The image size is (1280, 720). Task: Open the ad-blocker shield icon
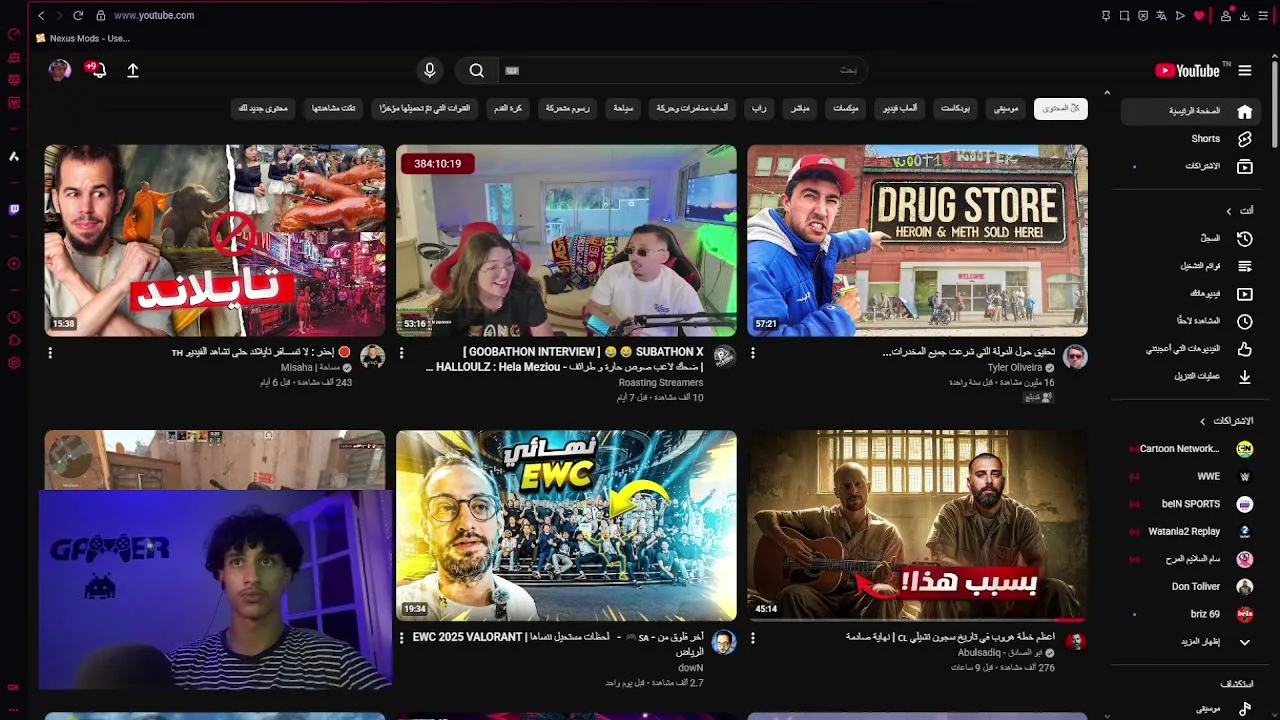pyautogui.click(x=1143, y=15)
